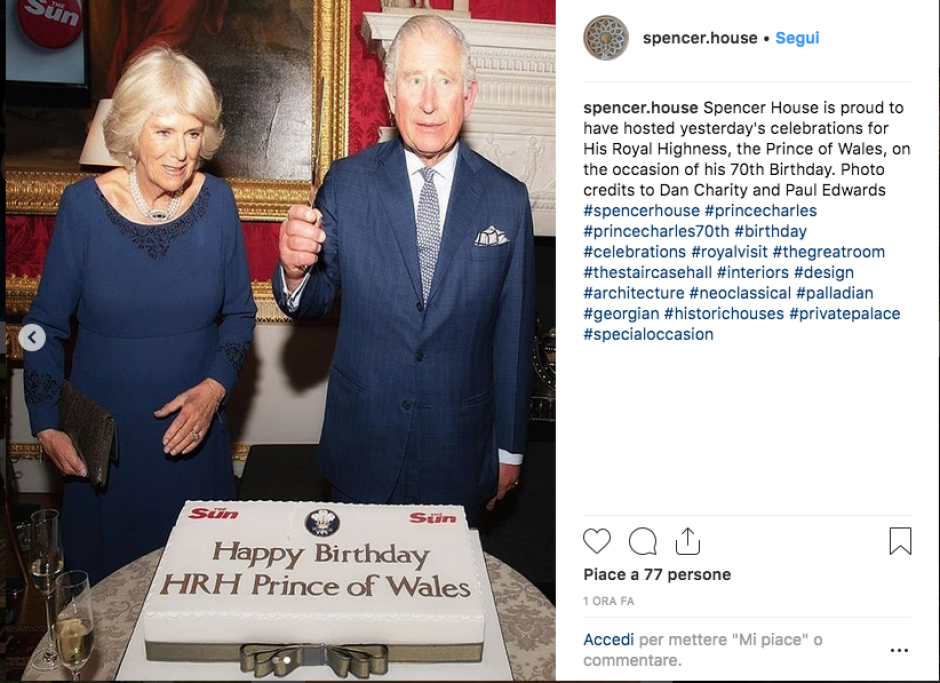View who liked via Piace a 77 persone
This screenshot has height=683, width=940.
coord(657,575)
